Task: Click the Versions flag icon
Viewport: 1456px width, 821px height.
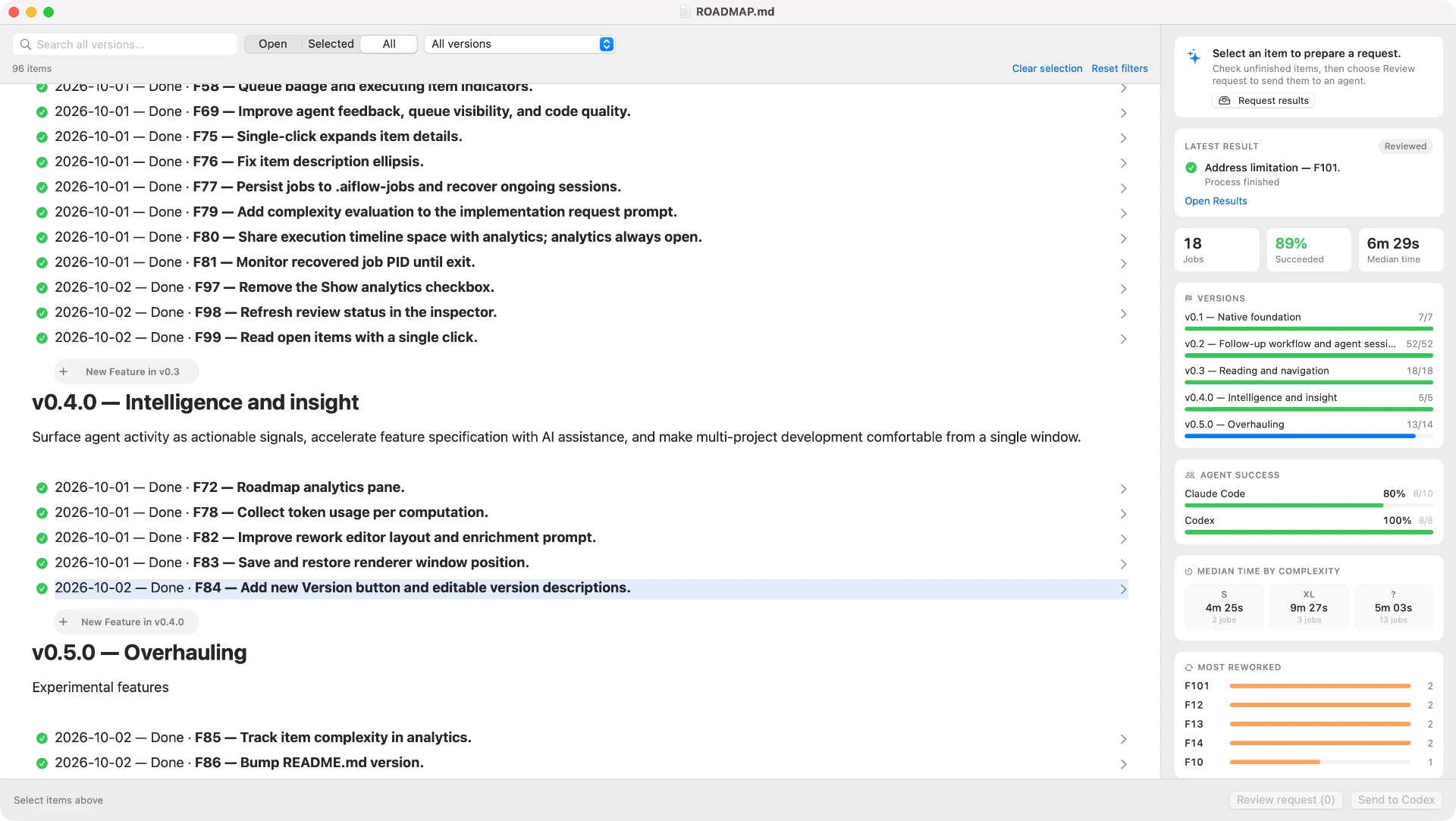Action: click(x=1188, y=299)
